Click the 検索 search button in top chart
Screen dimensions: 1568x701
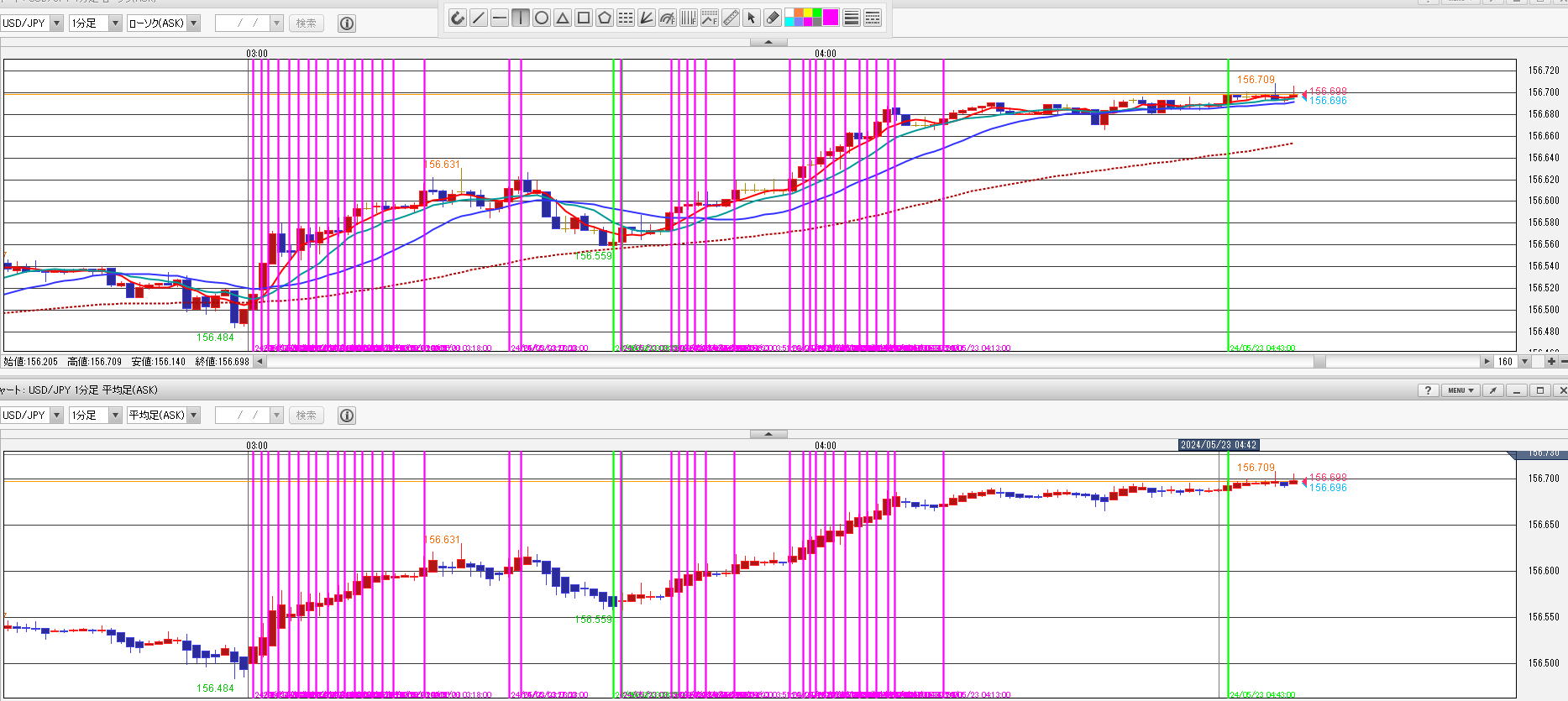[306, 24]
